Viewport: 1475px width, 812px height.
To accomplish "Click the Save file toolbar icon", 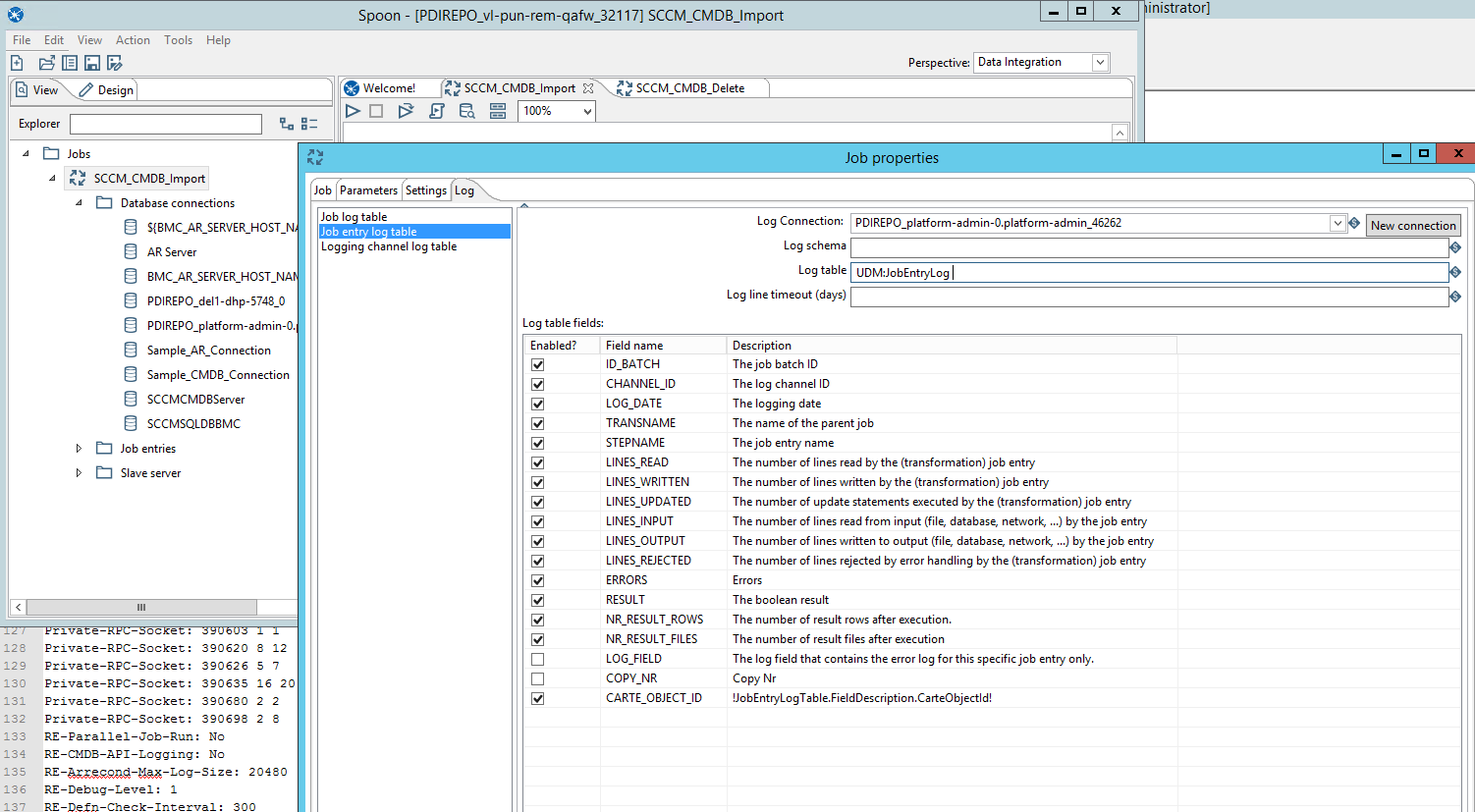I will pyautogui.click(x=91, y=63).
